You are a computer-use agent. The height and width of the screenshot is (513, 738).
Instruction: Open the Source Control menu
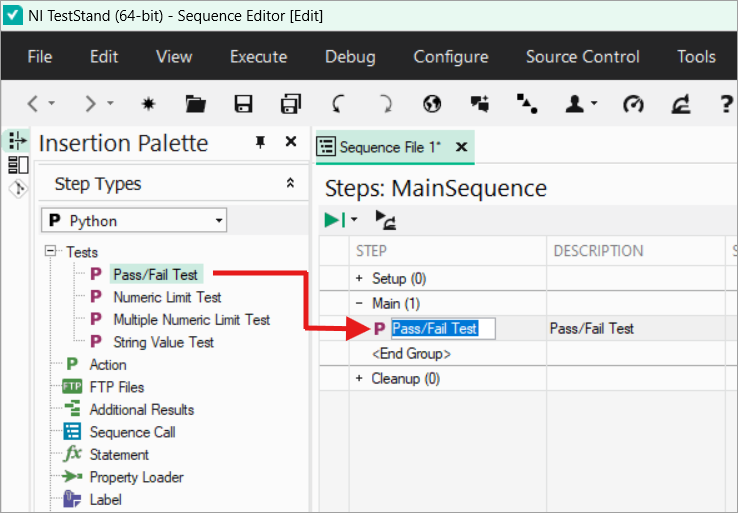[583, 57]
